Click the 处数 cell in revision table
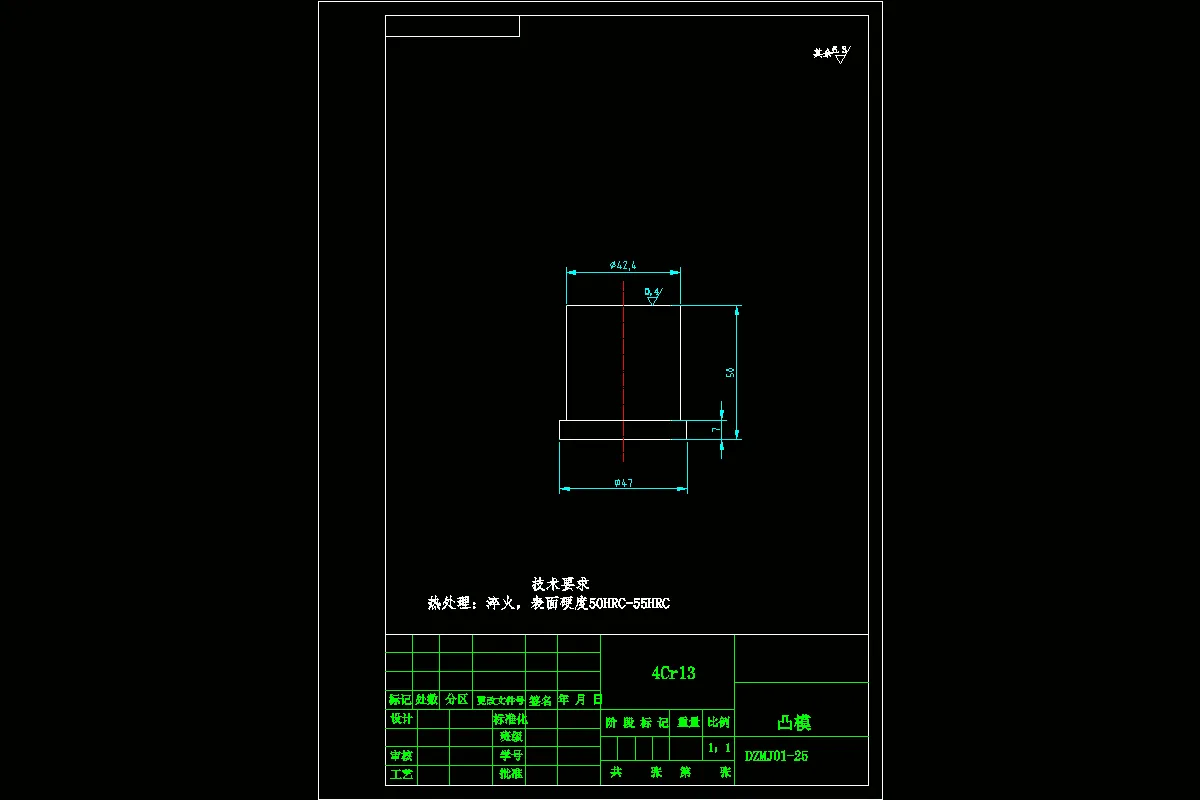The image size is (1200, 800). [426, 700]
